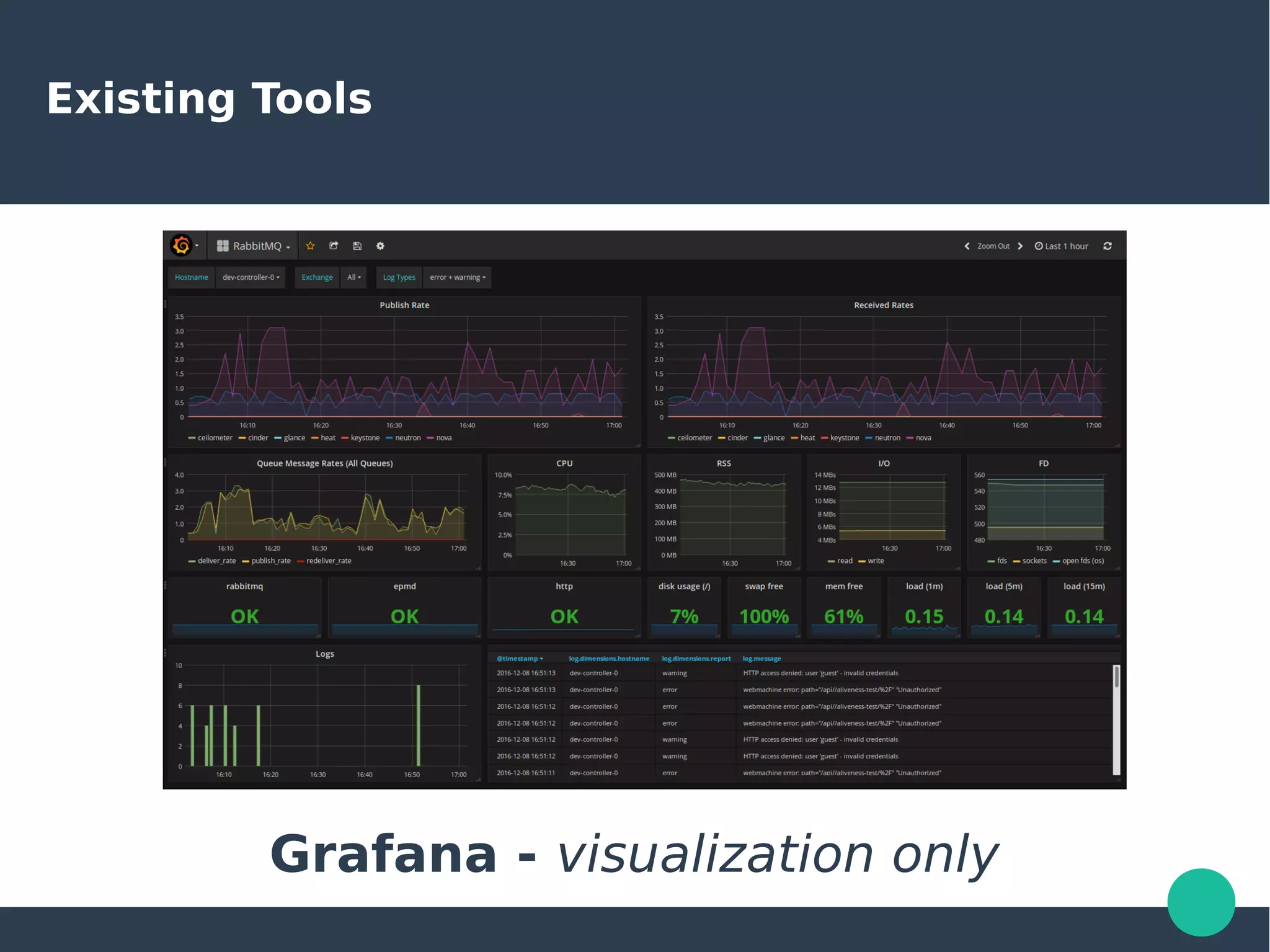Click the http OK status panel
The width and height of the screenshot is (1270, 952).
pos(564,607)
